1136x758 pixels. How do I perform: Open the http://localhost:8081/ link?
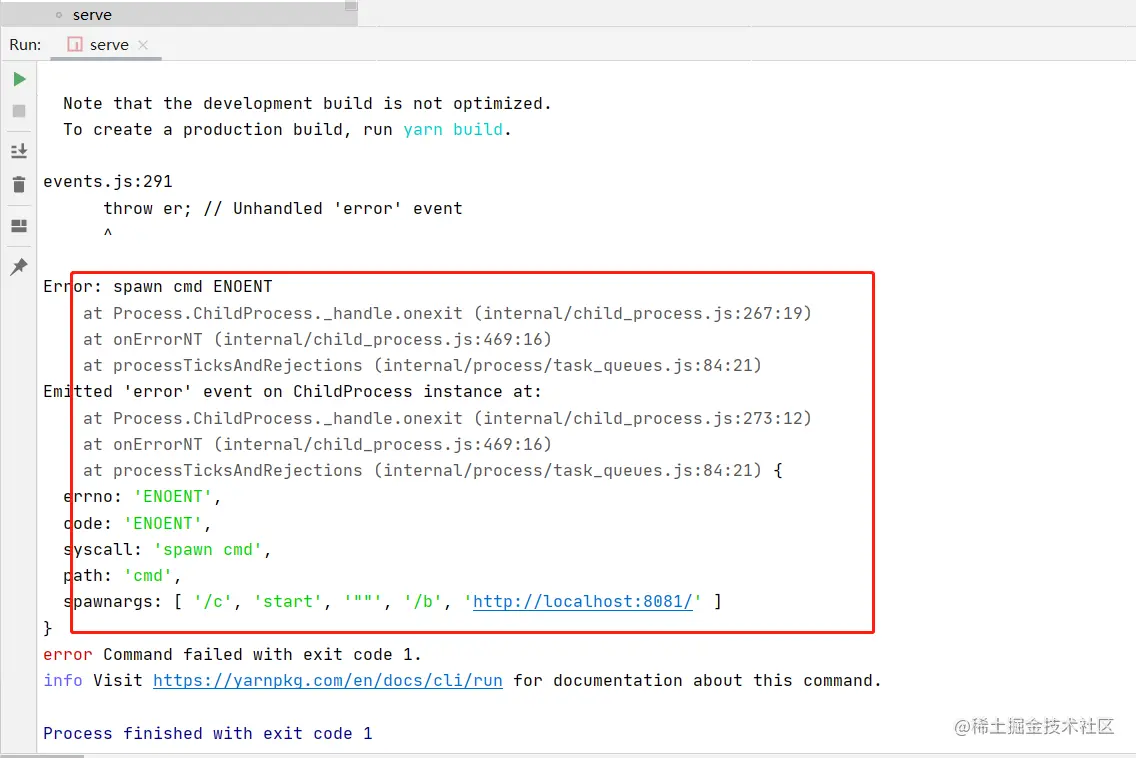[x=582, y=601]
